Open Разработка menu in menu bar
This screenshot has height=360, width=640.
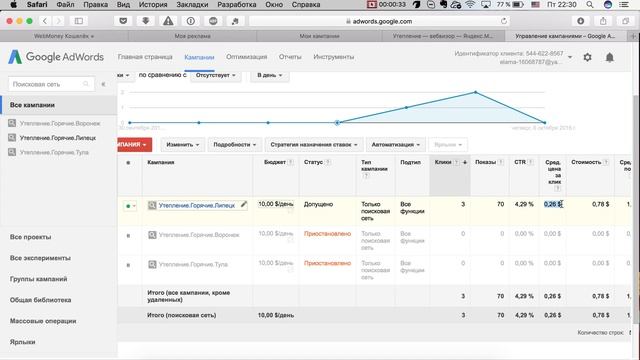coord(237,4)
